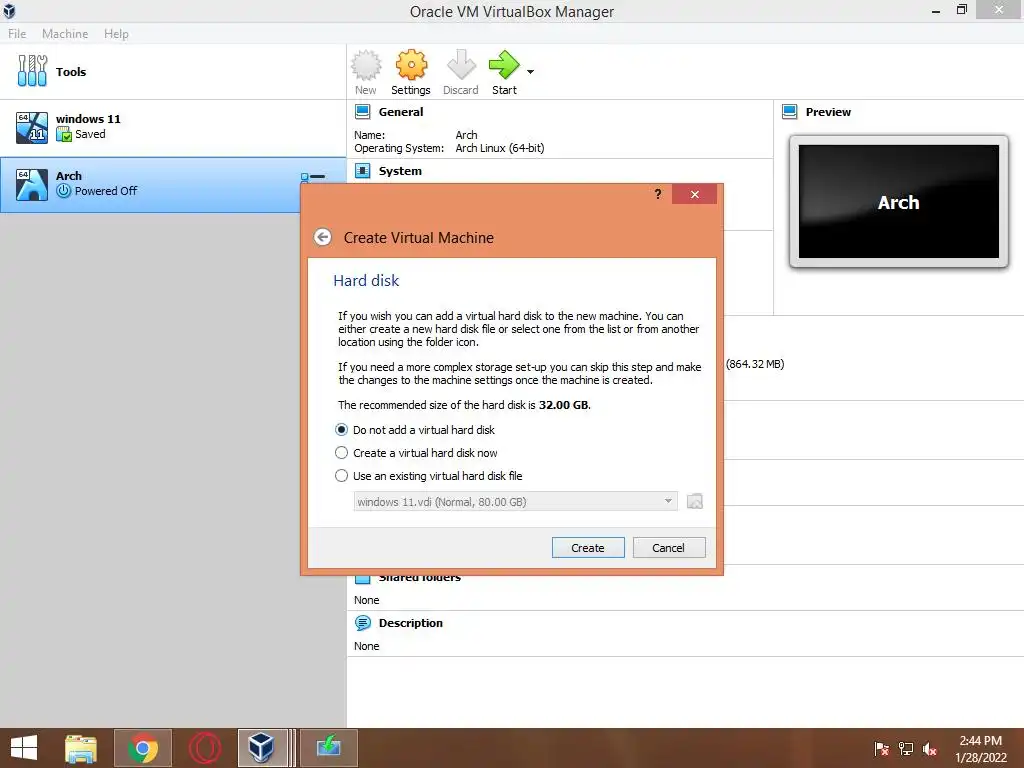This screenshot has height=768, width=1024.
Task: Click the choose disk file folder icon
Action: click(x=695, y=502)
